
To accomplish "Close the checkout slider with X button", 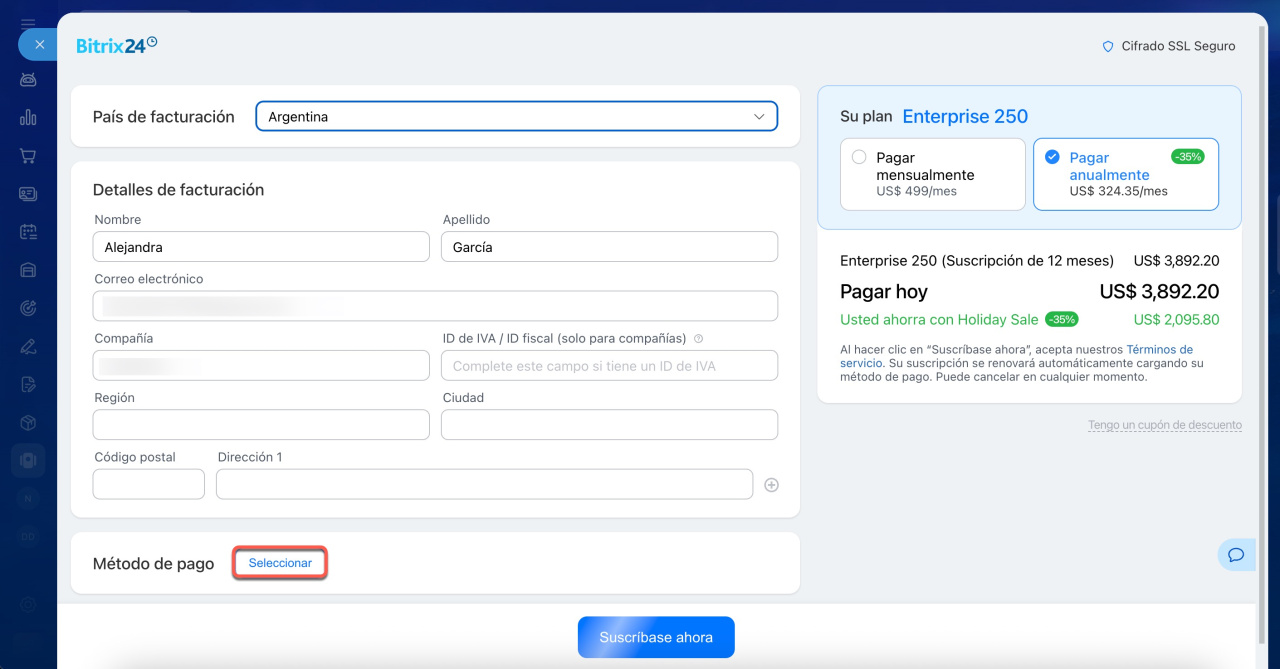I will 39,44.
